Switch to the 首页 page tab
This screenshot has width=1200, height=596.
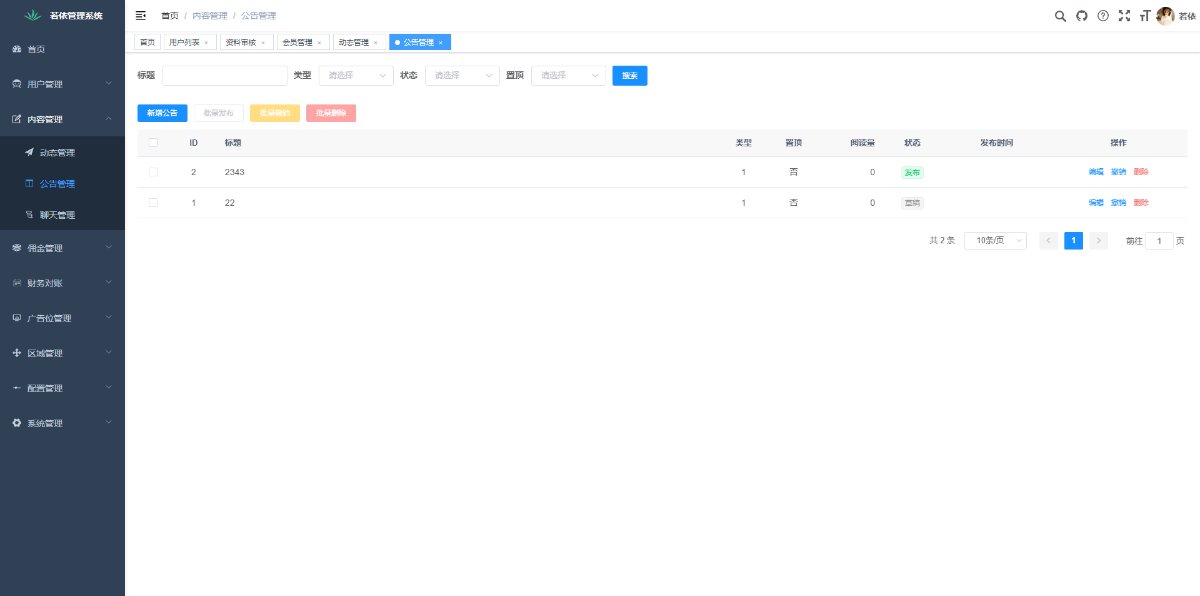pos(147,42)
